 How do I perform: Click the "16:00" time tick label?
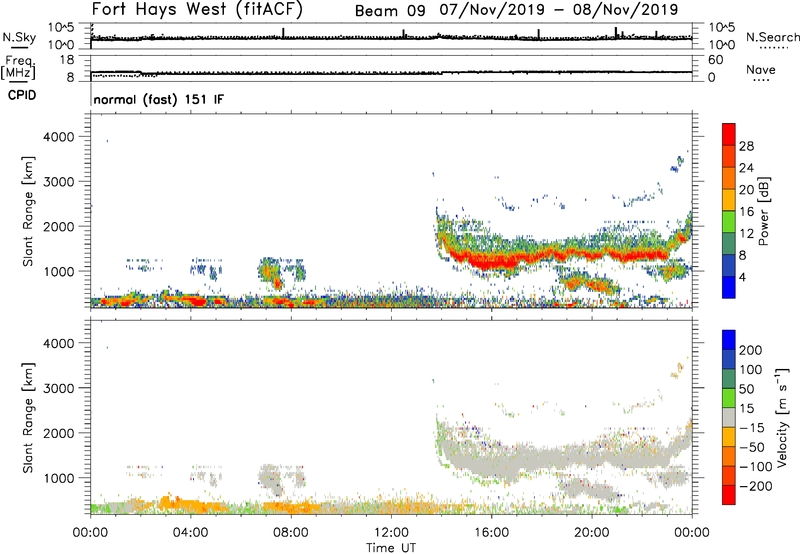click(x=491, y=533)
